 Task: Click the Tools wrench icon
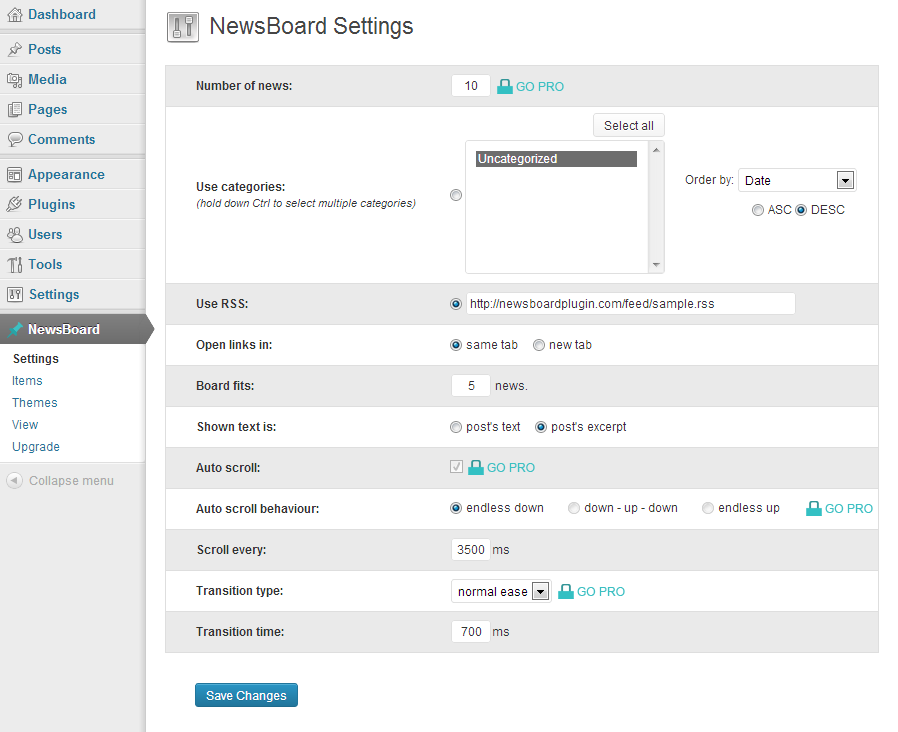[14, 265]
